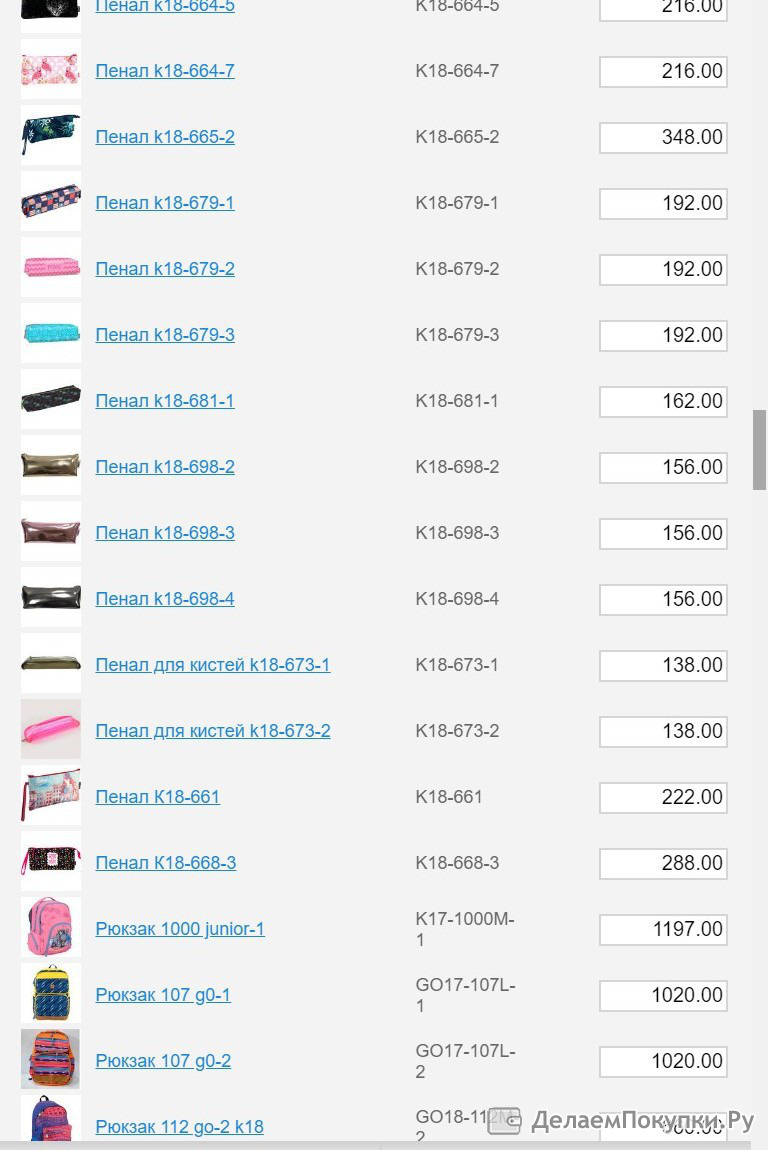Screen dimensions: 768x1150
Task: Open the Пенал k18-698-4 product link
Action: tap(165, 599)
